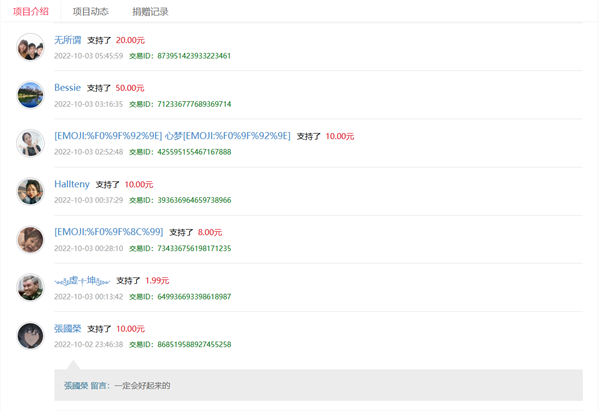Click the 8.00元 donation amount
This screenshot has height=412, width=600.
tap(210, 232)
